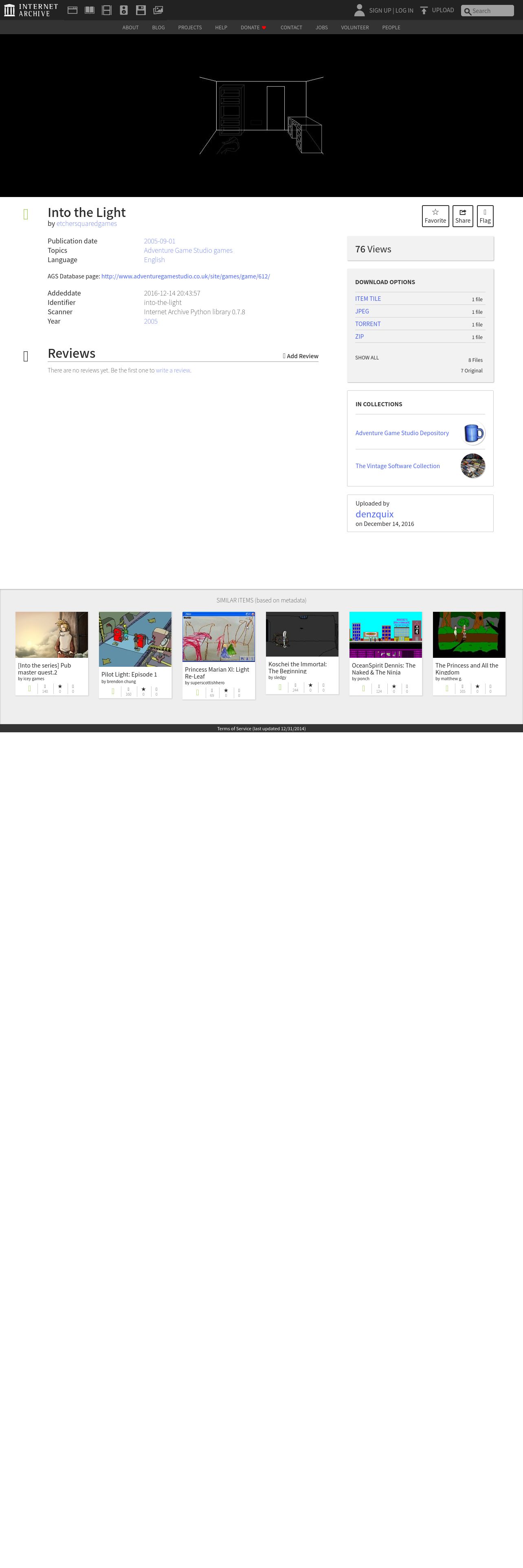Click the search magnifier icon
Screen dimensions: 523x1568
click(467, 11)
